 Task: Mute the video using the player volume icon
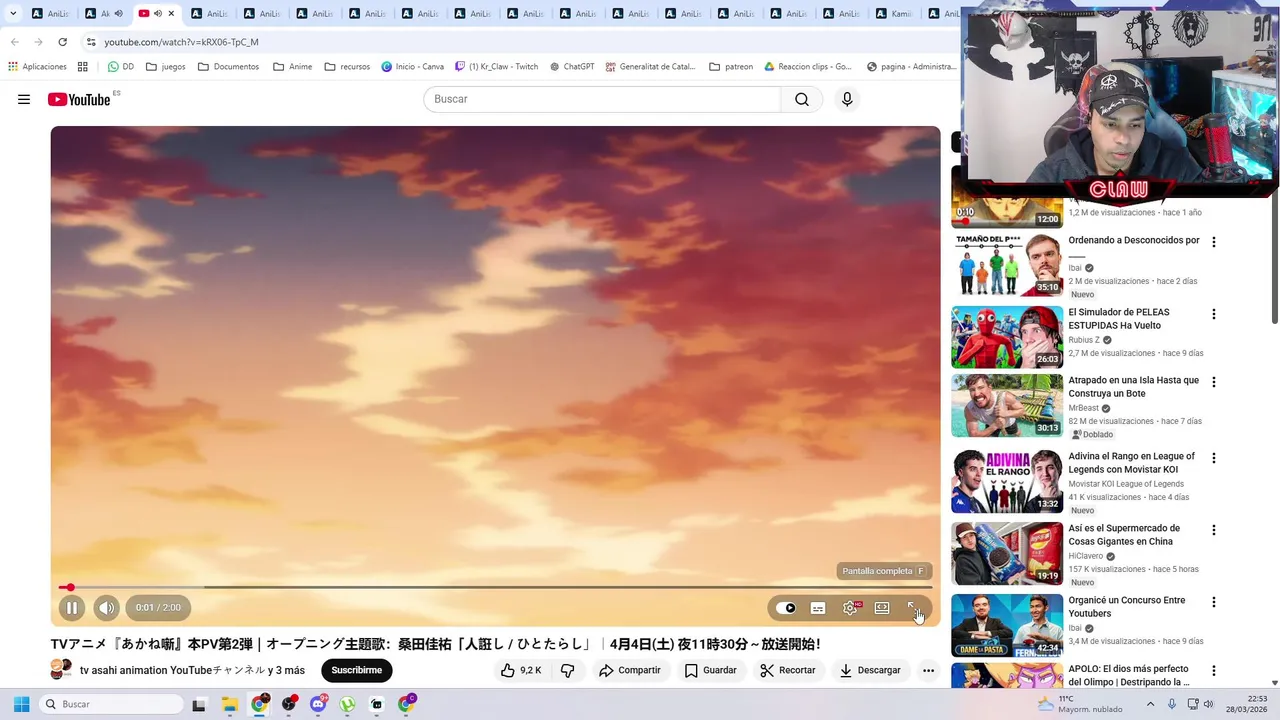click(x=106, y=607)
